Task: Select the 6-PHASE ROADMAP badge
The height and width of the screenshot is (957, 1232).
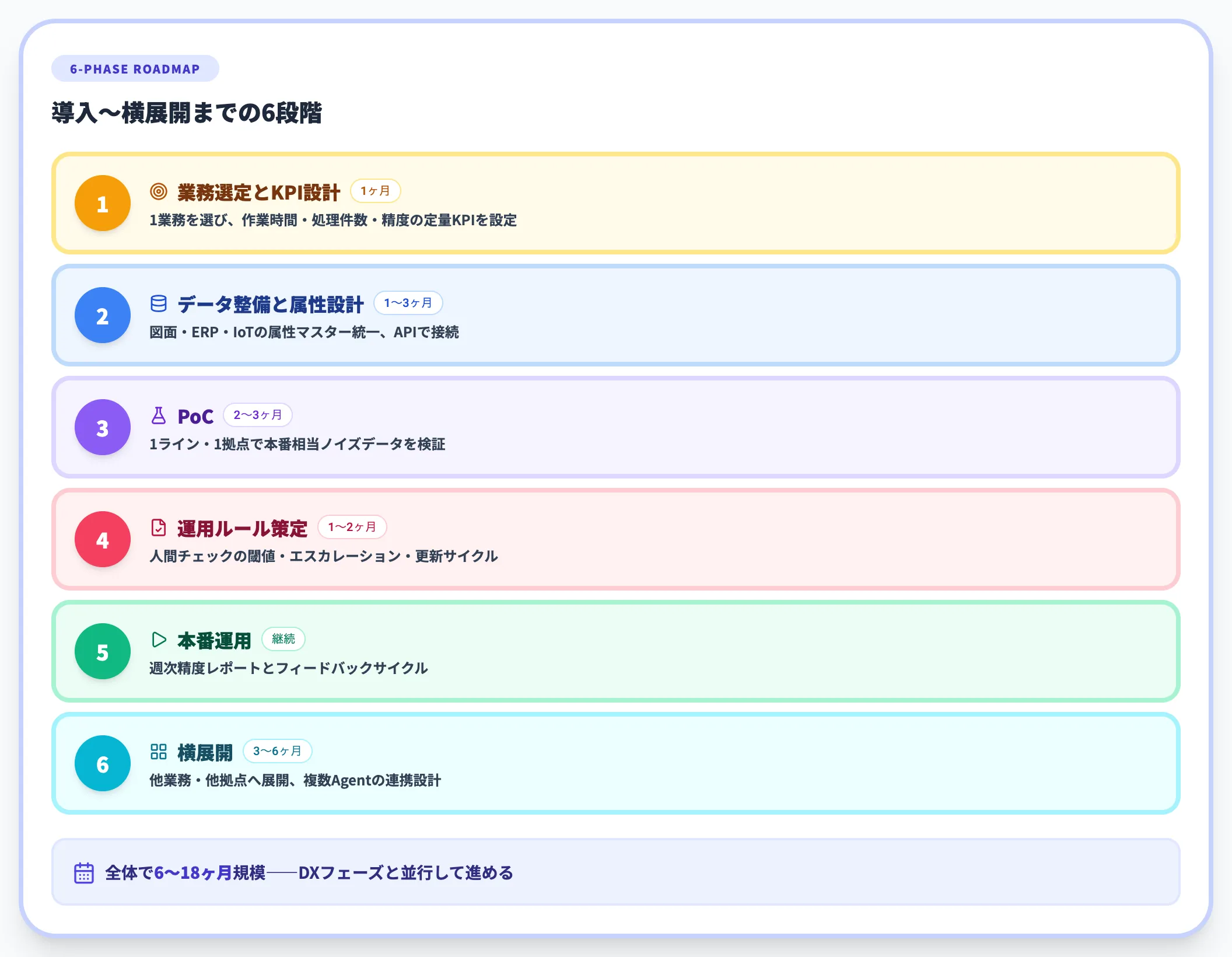Action: coord(135,68)
